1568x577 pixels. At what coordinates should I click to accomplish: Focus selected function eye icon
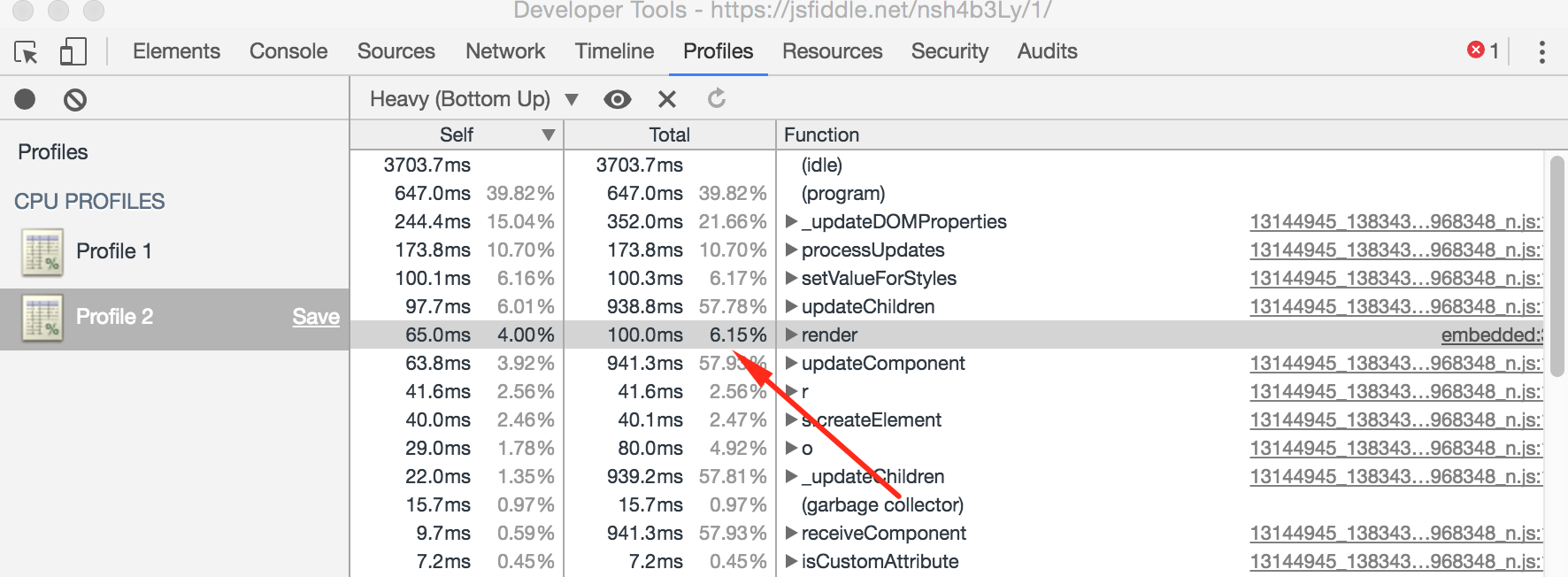tap(618, 99)
